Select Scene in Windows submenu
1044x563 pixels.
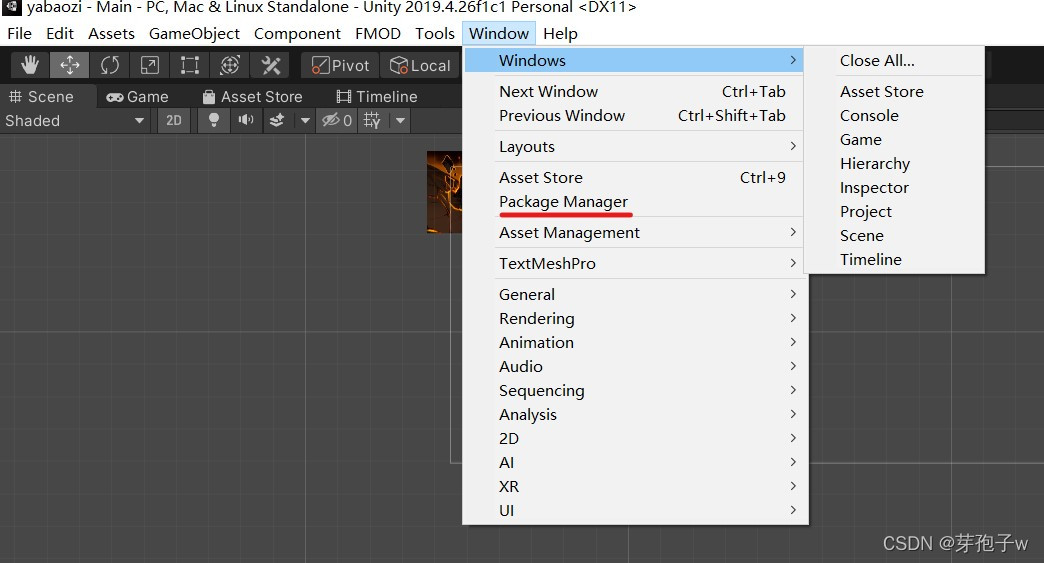coord(894,235)
